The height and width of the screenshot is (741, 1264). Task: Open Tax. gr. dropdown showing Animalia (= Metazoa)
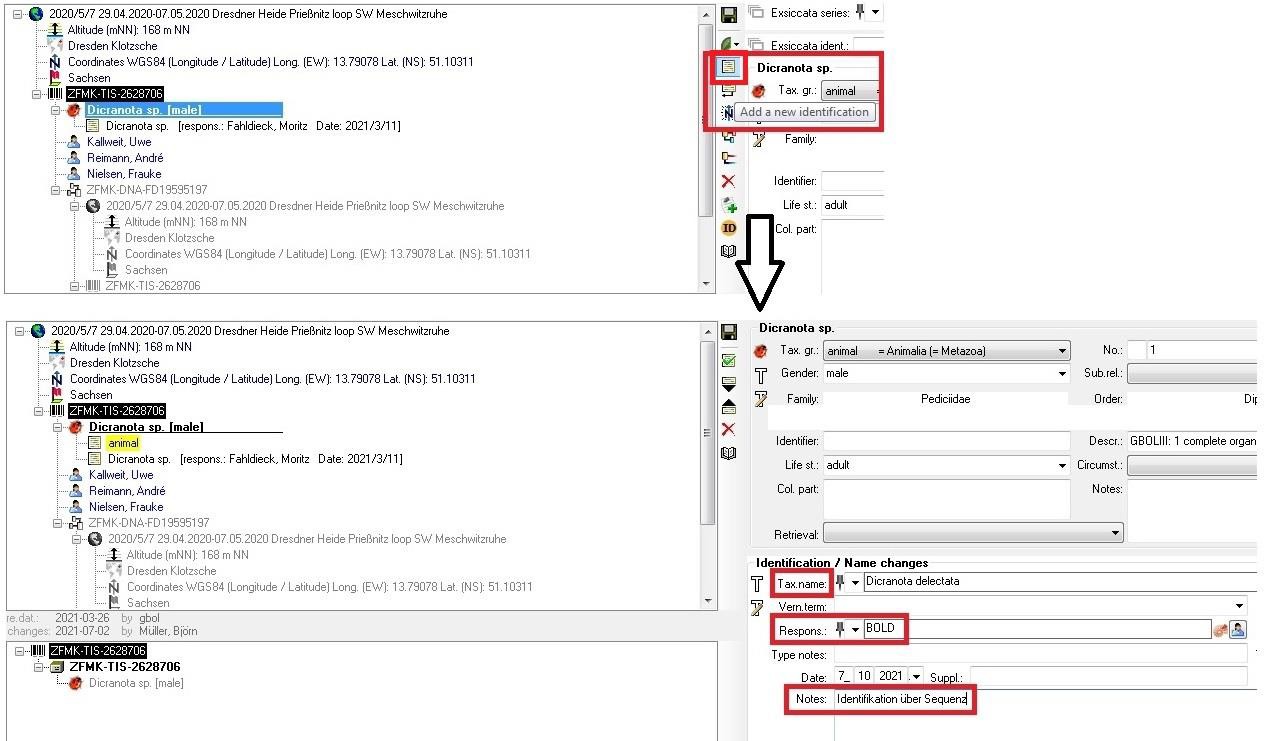pyautogui.click(x=1061, y=351)
